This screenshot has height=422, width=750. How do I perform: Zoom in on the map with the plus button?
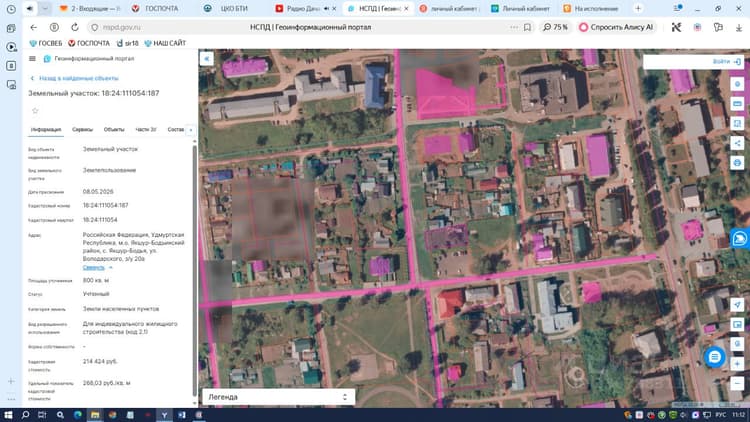pyautogui.click(x=737, y=364)
